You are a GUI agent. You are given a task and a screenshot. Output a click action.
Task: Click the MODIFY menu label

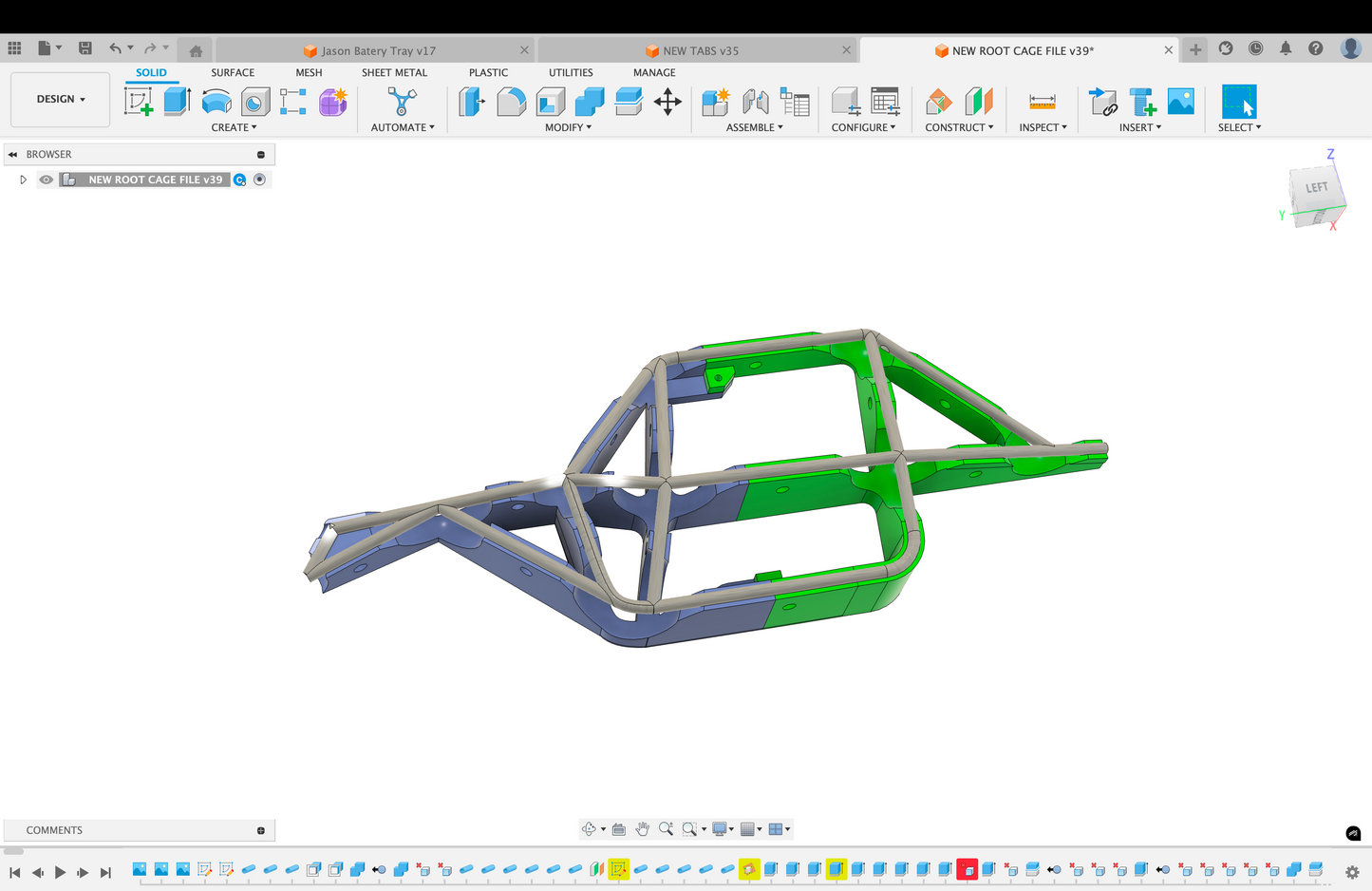(568, 127)
